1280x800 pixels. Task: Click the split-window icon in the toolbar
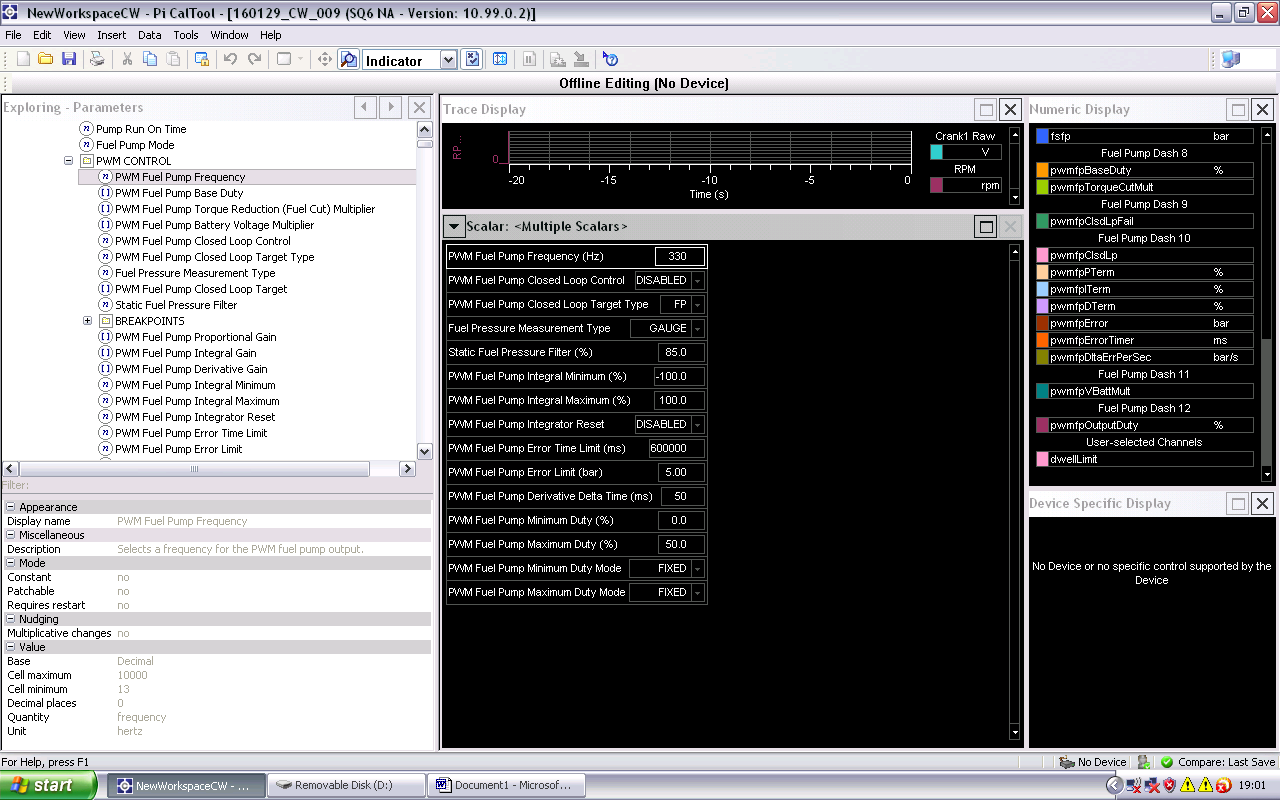[500, 59]
